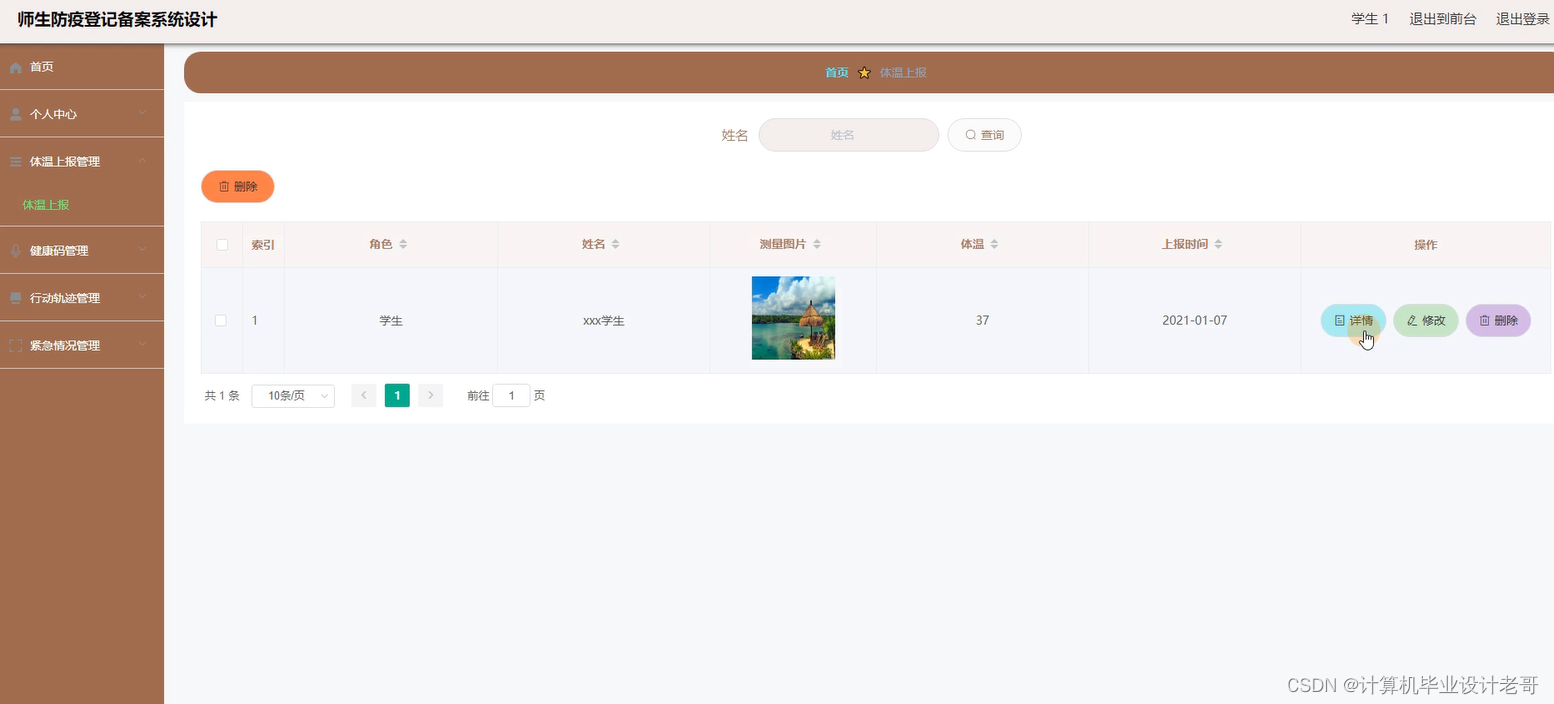Click the 共 1 条 total count text

222,396
